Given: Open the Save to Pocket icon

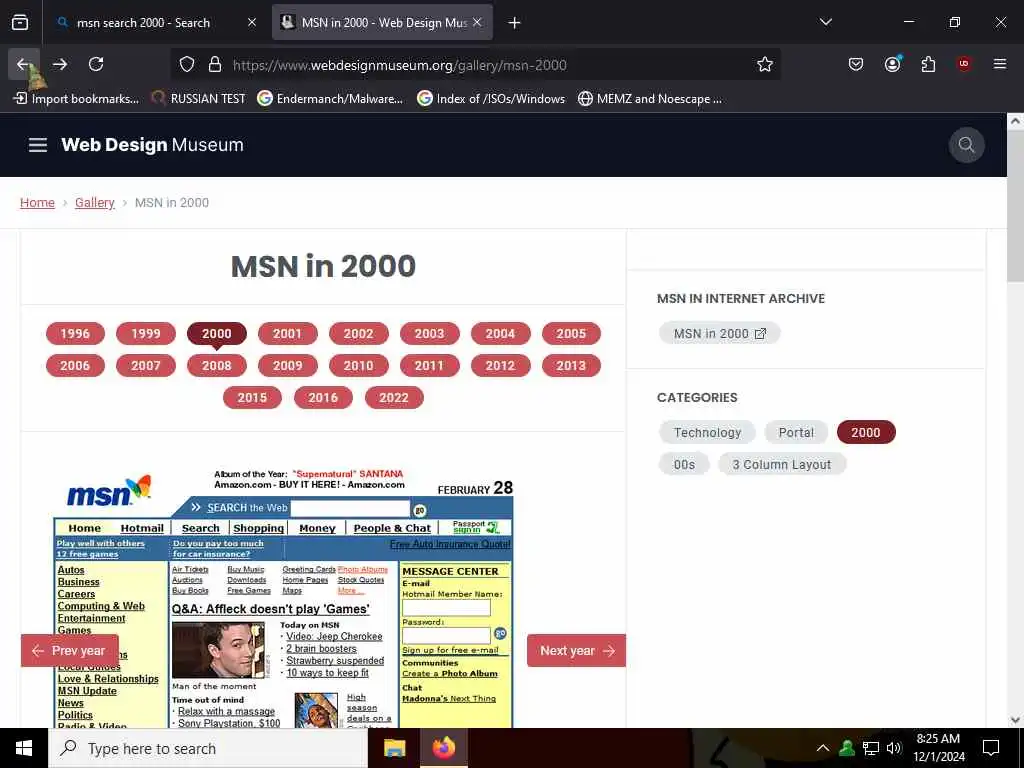Looking at the screenshot, I should [856, 64].
